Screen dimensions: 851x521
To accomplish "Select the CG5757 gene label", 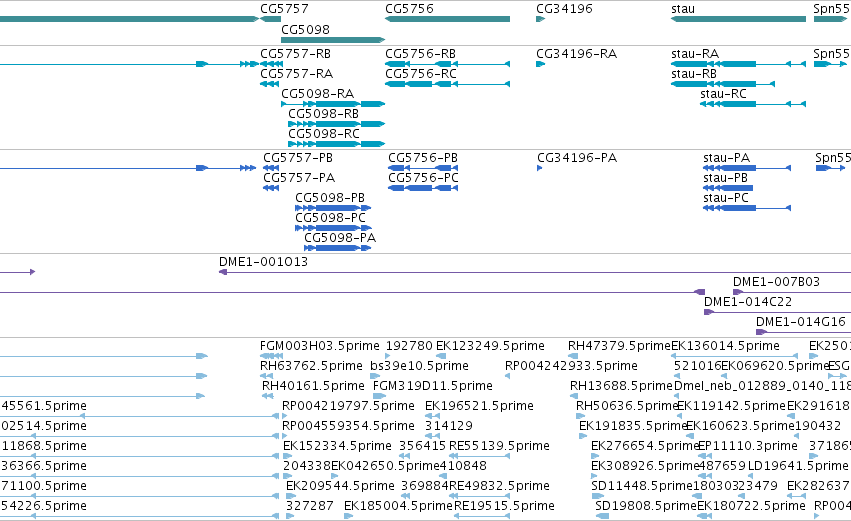I will click(284, 9).
